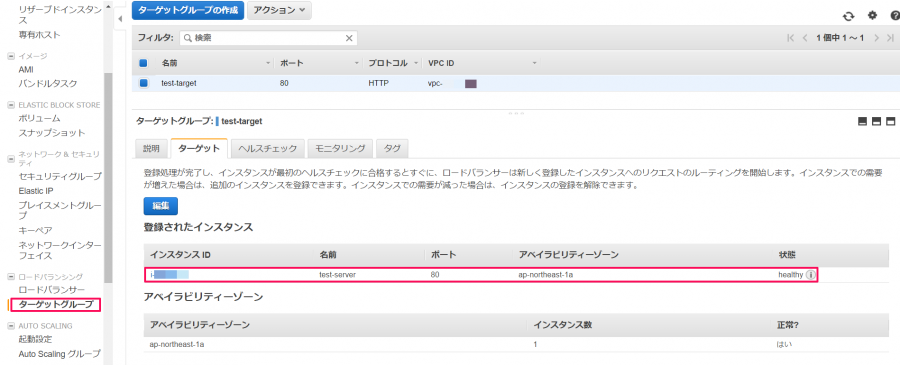
Task: Open the VPC ID column dropdown arrow
Action: pyautogui.click(x=534, y=63)
